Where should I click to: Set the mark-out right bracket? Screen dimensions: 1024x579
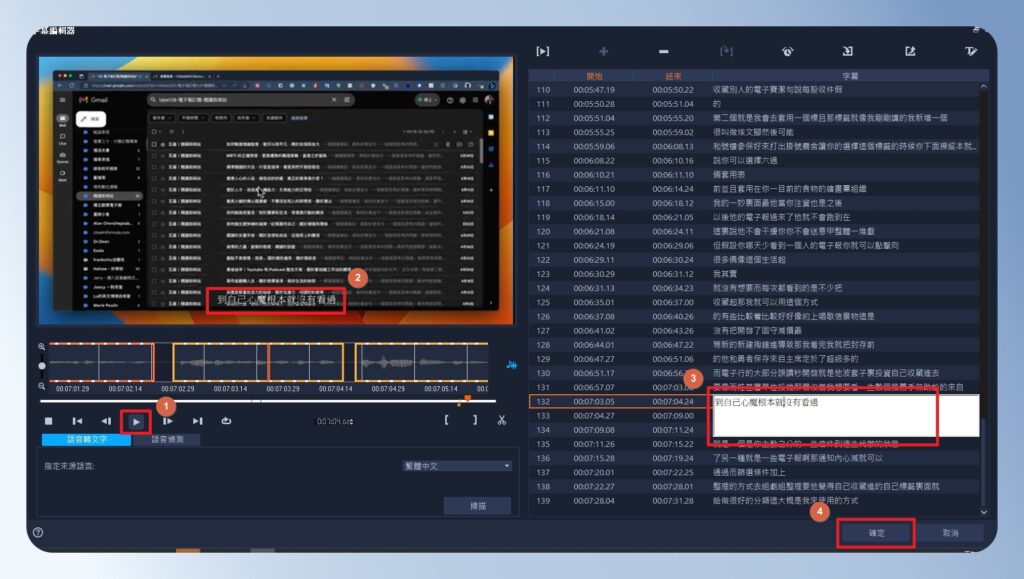click(475, 420)
